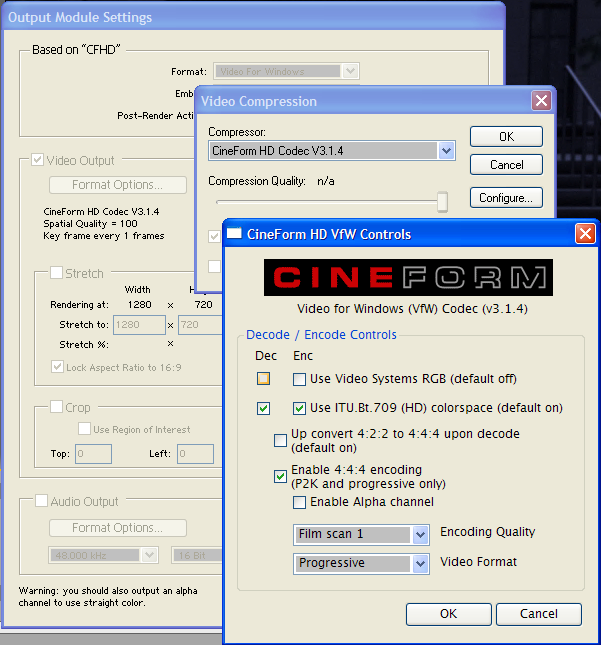Toggle the Dec checkbox for ITU.Bt.709 colorspace
601x645 pixels.
point(263,408)
